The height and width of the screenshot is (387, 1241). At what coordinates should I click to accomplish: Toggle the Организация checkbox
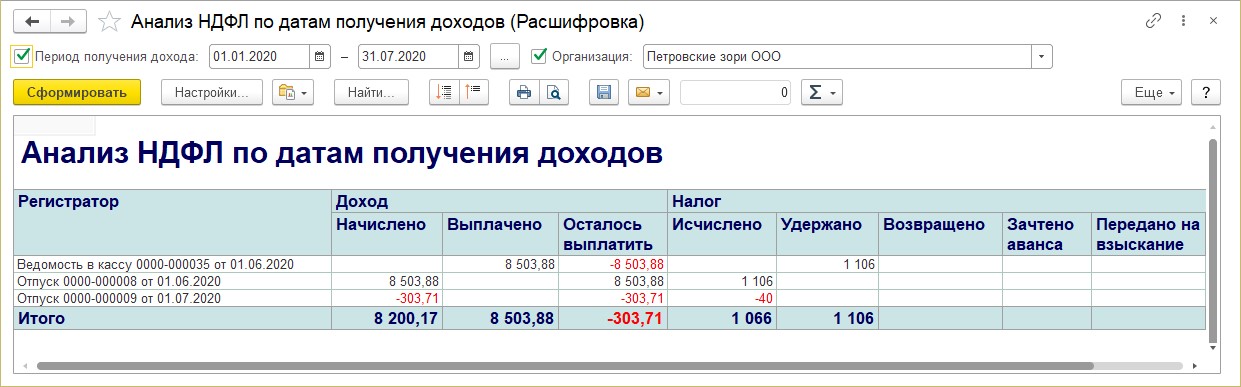[539, 56]
